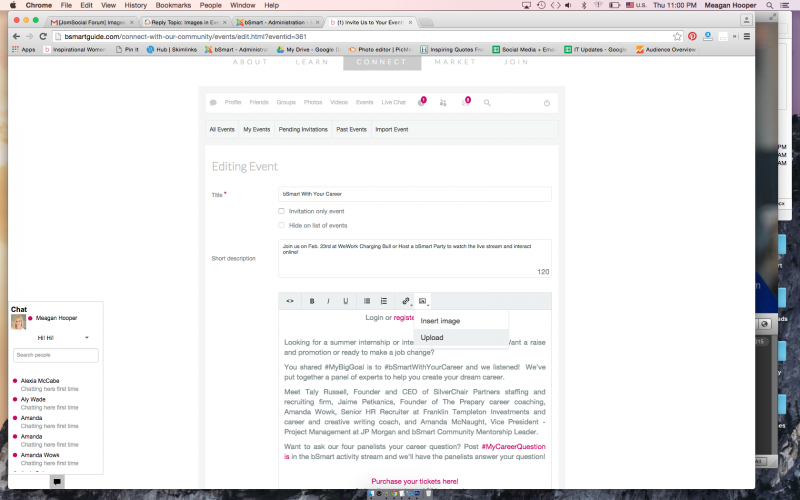Click the Pinterest extension icon
This screenshot has width=800, height=500.
pyautogui.click(x=692, y=36)
